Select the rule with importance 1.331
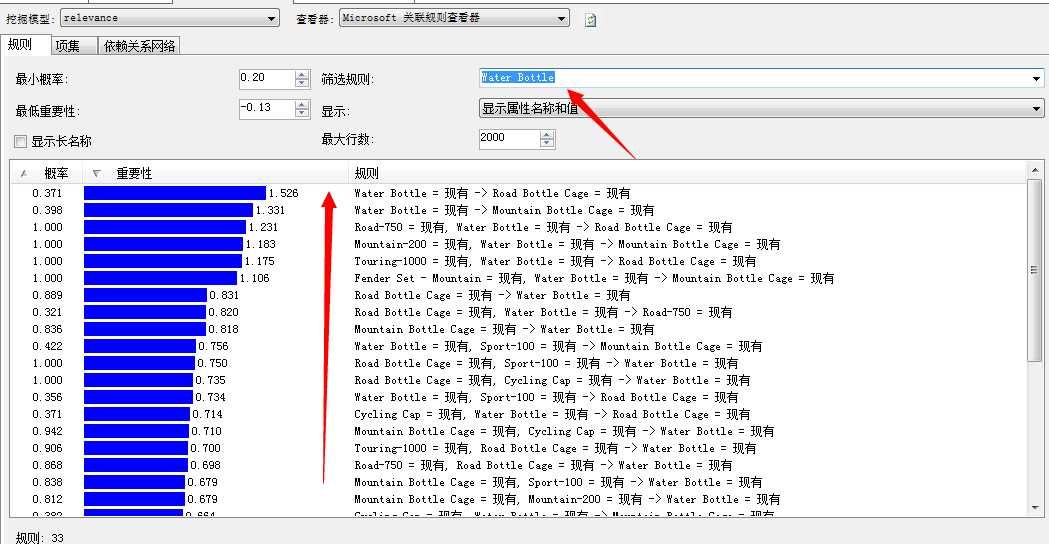This screenshot has width=1049, height=544. pos(518,210)
